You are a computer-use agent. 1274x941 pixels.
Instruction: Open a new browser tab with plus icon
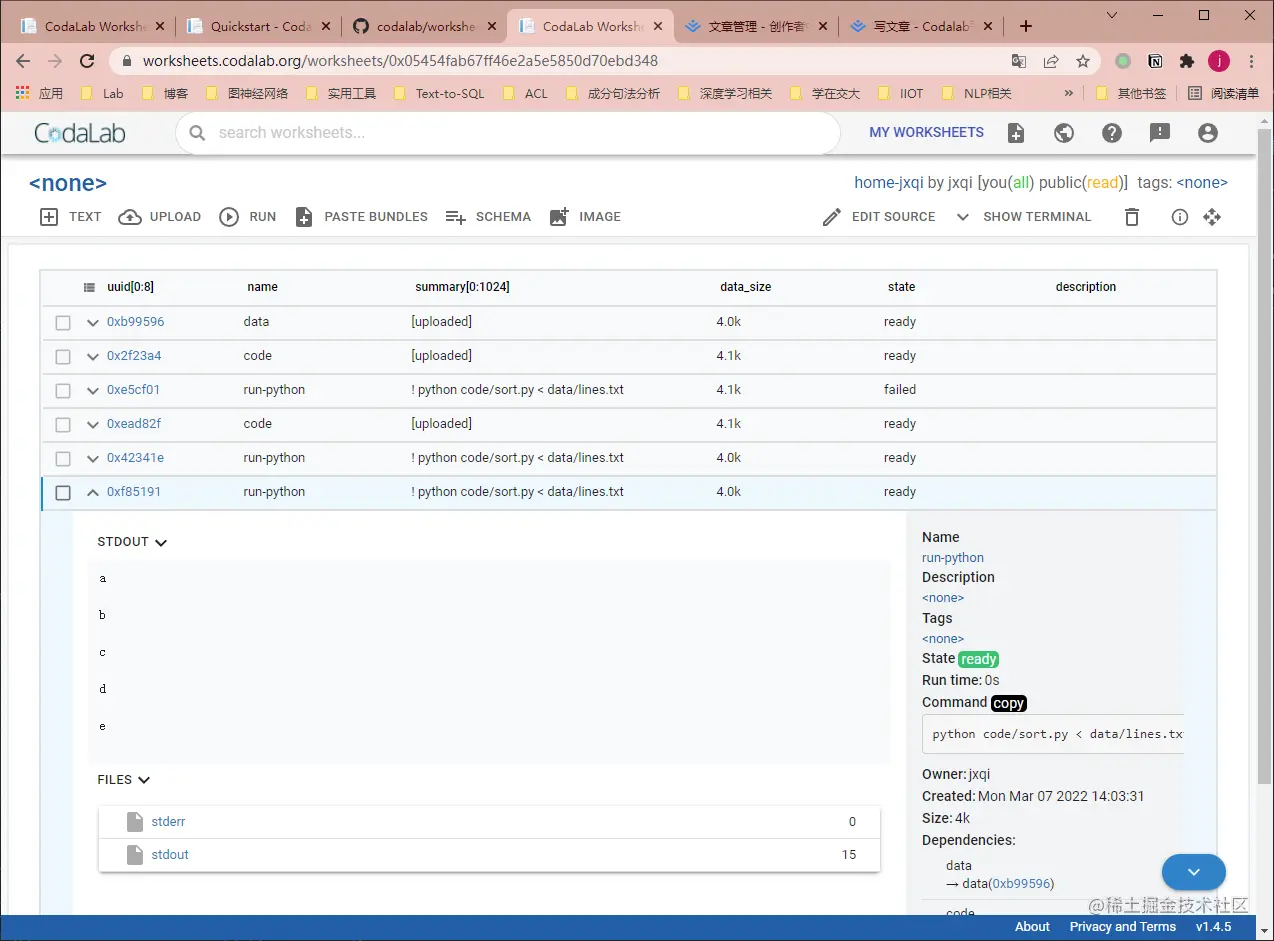click(1026, 27)
